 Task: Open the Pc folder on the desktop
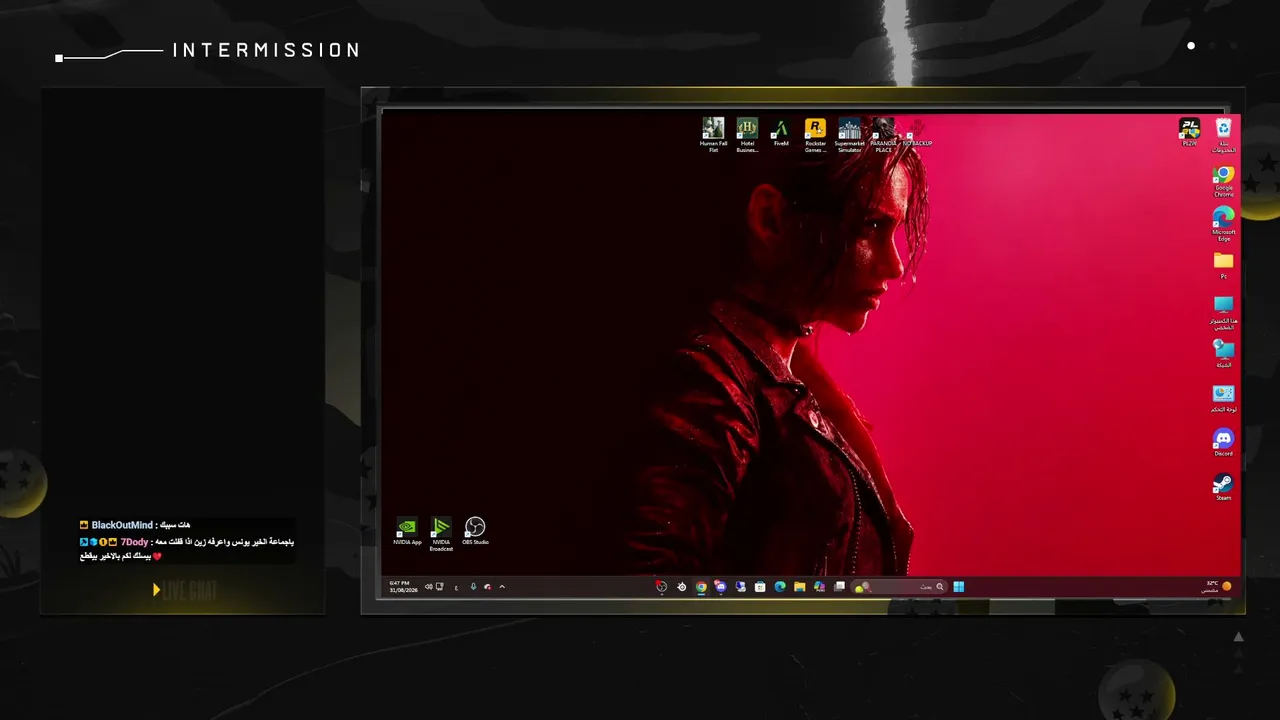point(1223,265)
